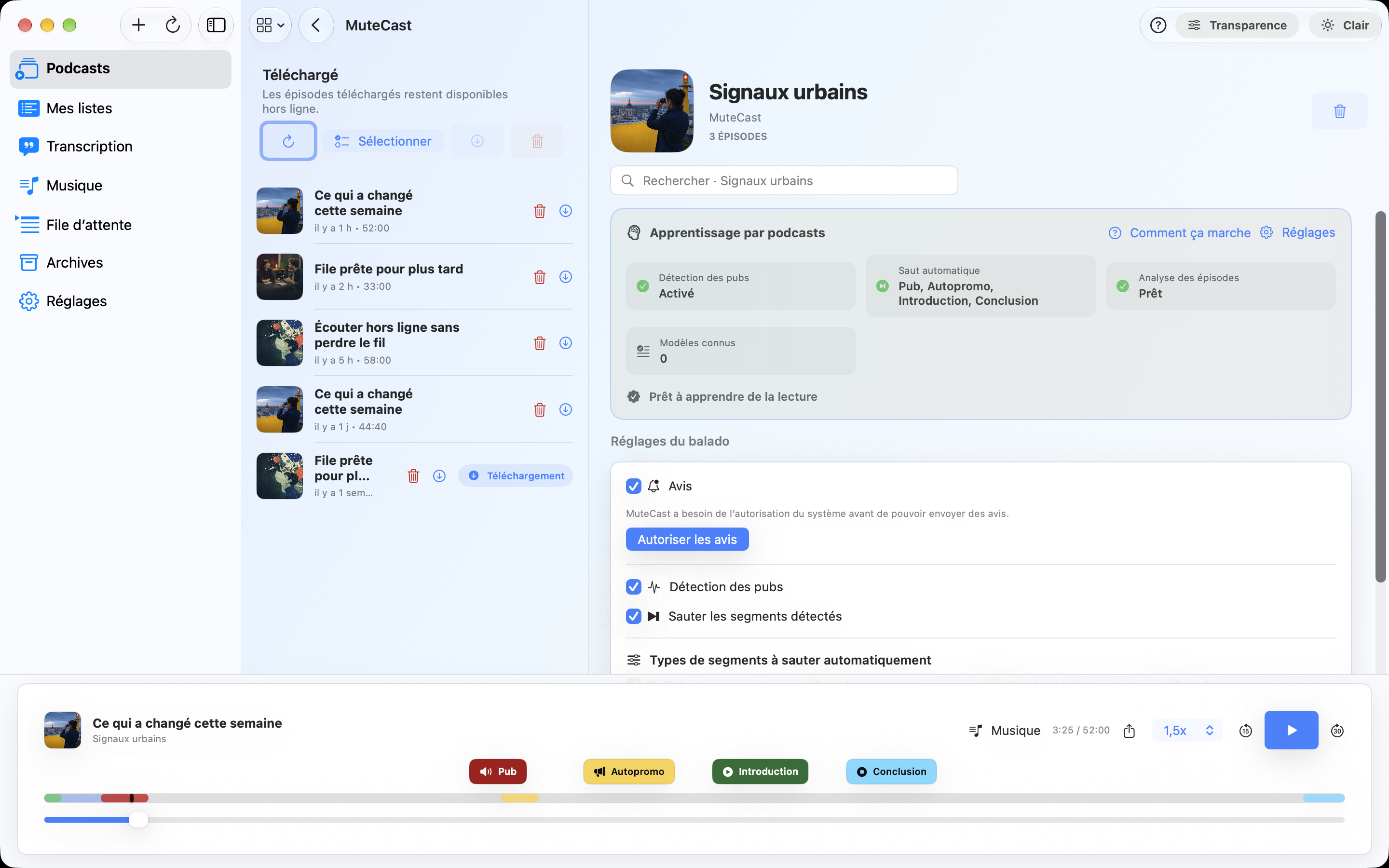Delete episode 'File prête pour plus tard'

(x=540, y=277)
